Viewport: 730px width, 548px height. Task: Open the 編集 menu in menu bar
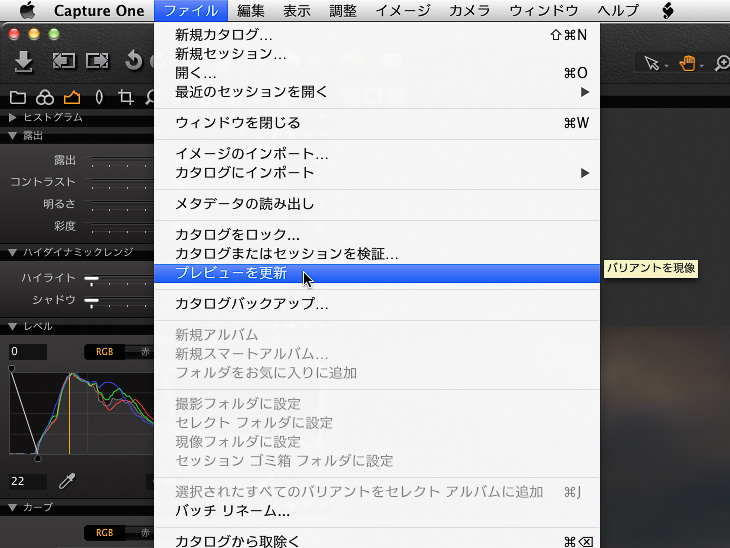click(x=251, y=11)
